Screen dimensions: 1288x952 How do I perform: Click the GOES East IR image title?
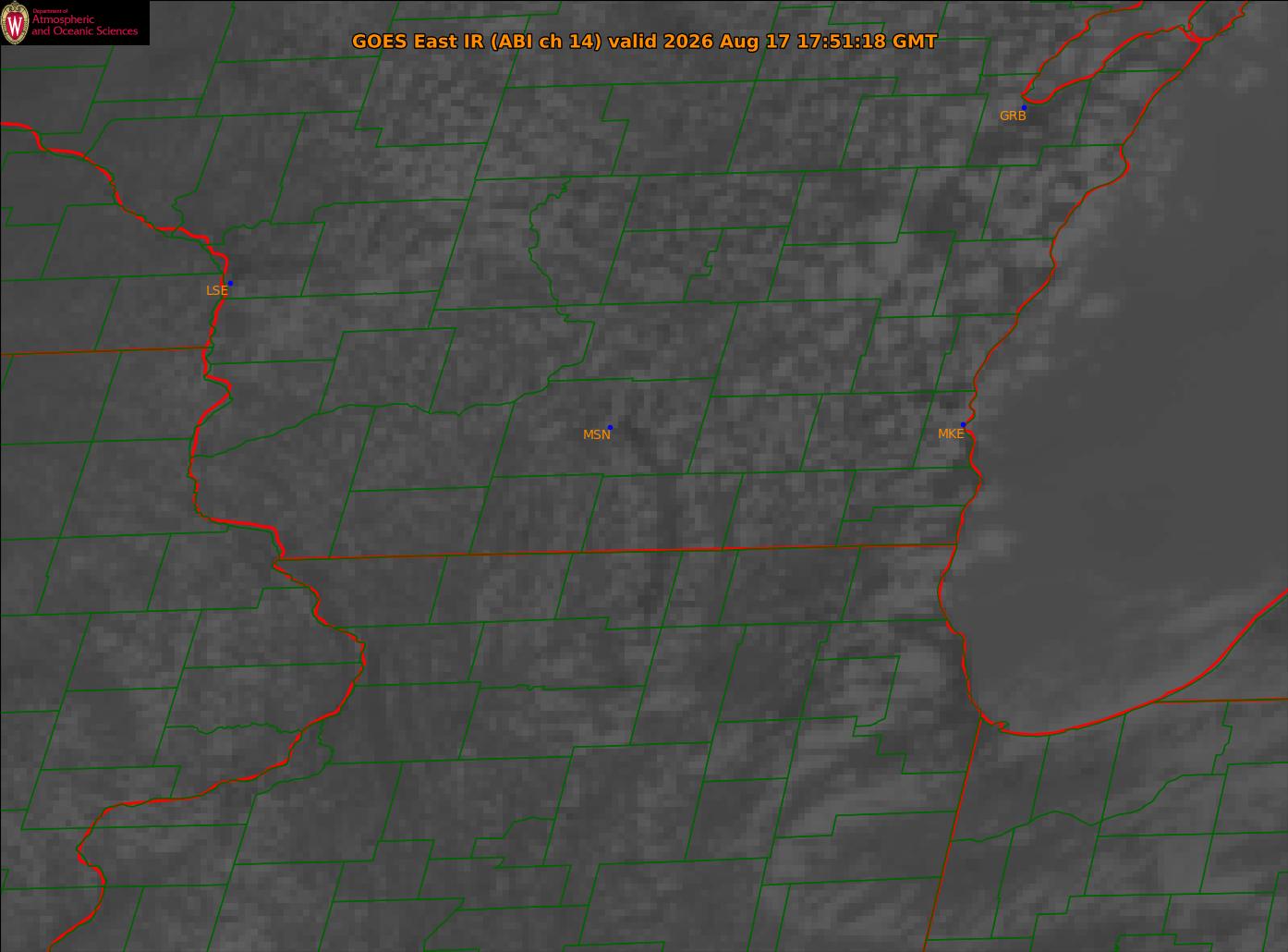[x=644, y=42]
